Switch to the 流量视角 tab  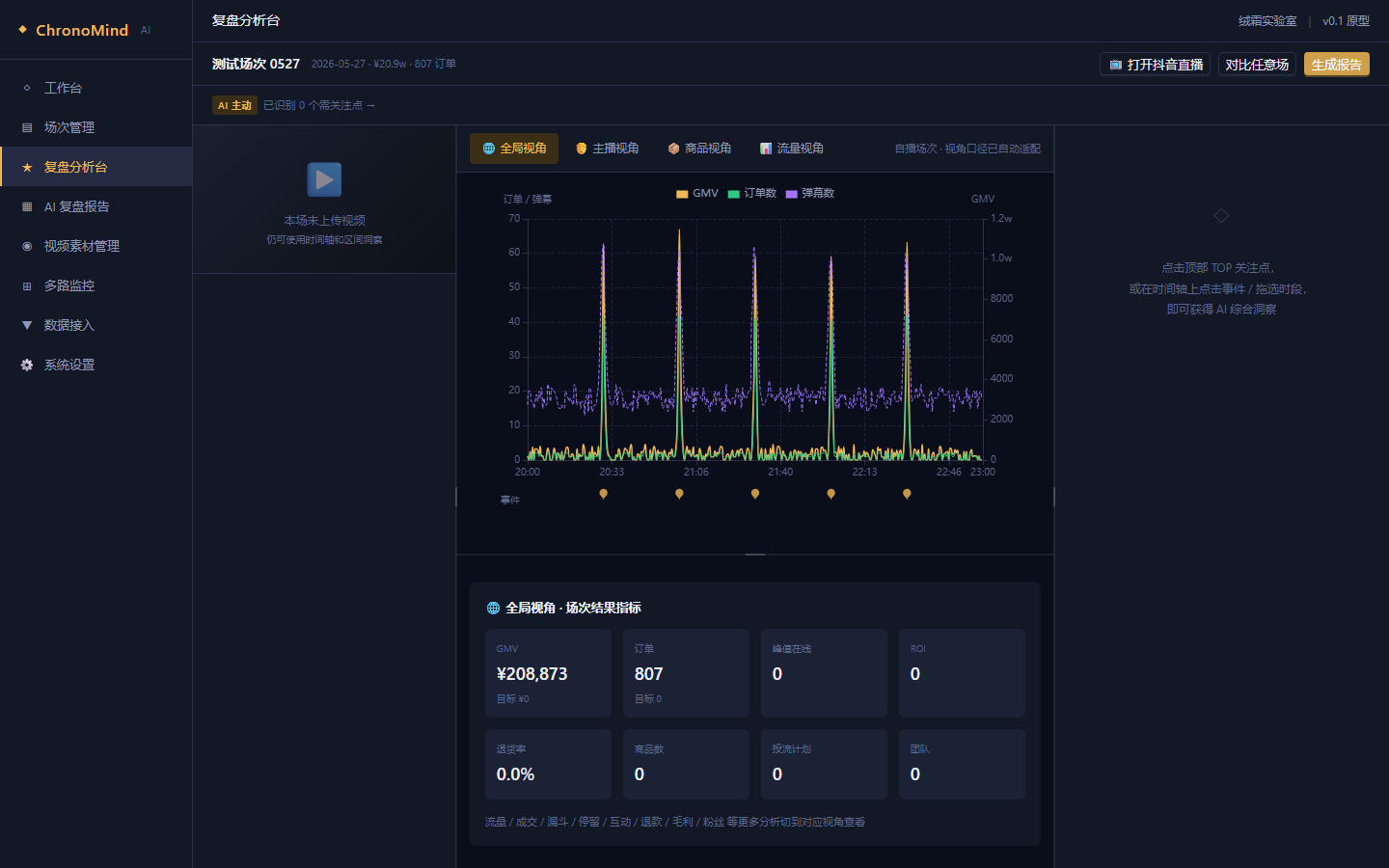[x=792, y=149]
